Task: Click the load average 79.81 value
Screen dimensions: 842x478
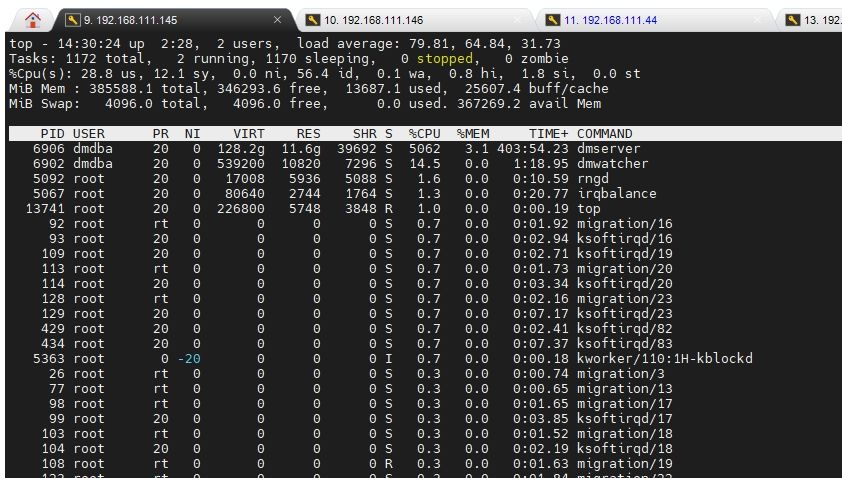Action: point(429,44)
